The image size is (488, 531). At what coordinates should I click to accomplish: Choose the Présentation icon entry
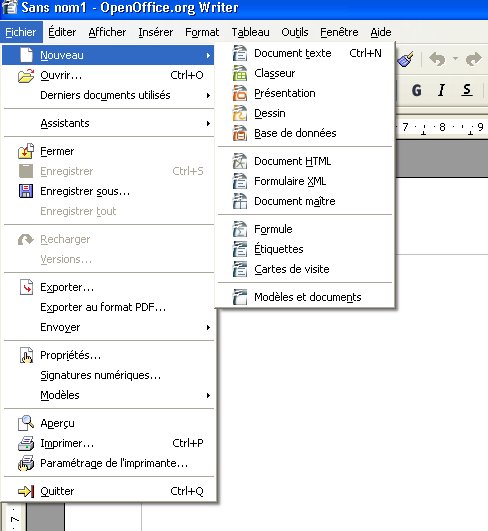coord(240,93)
